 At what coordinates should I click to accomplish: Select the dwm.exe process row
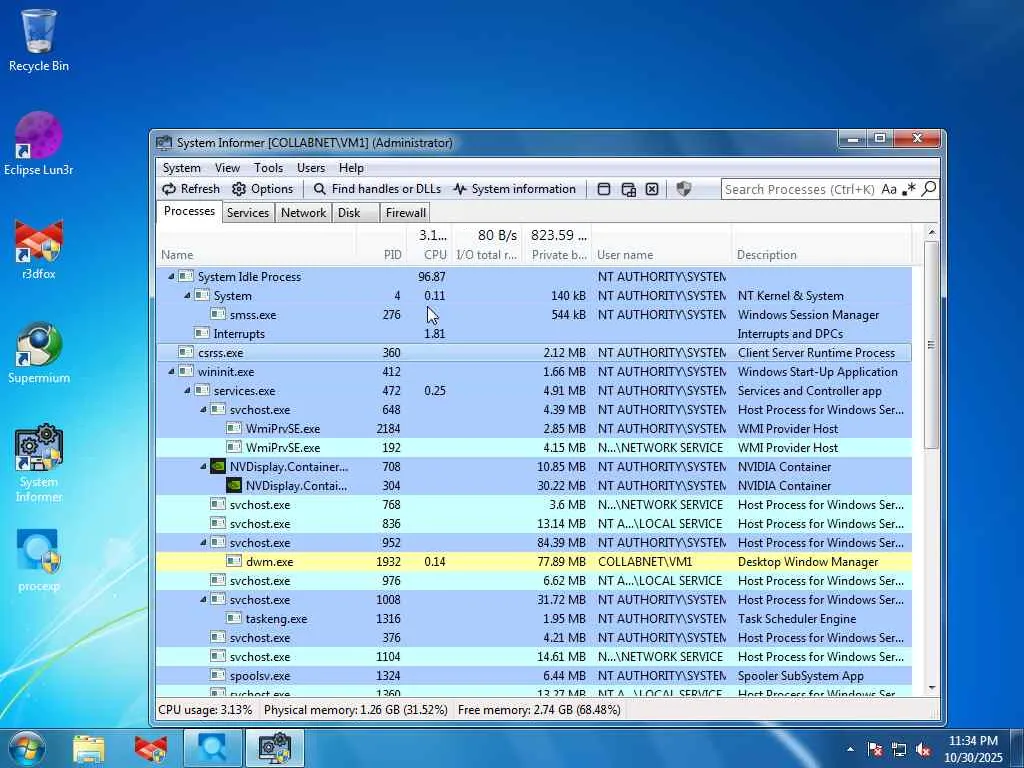[x=534, y=562]
